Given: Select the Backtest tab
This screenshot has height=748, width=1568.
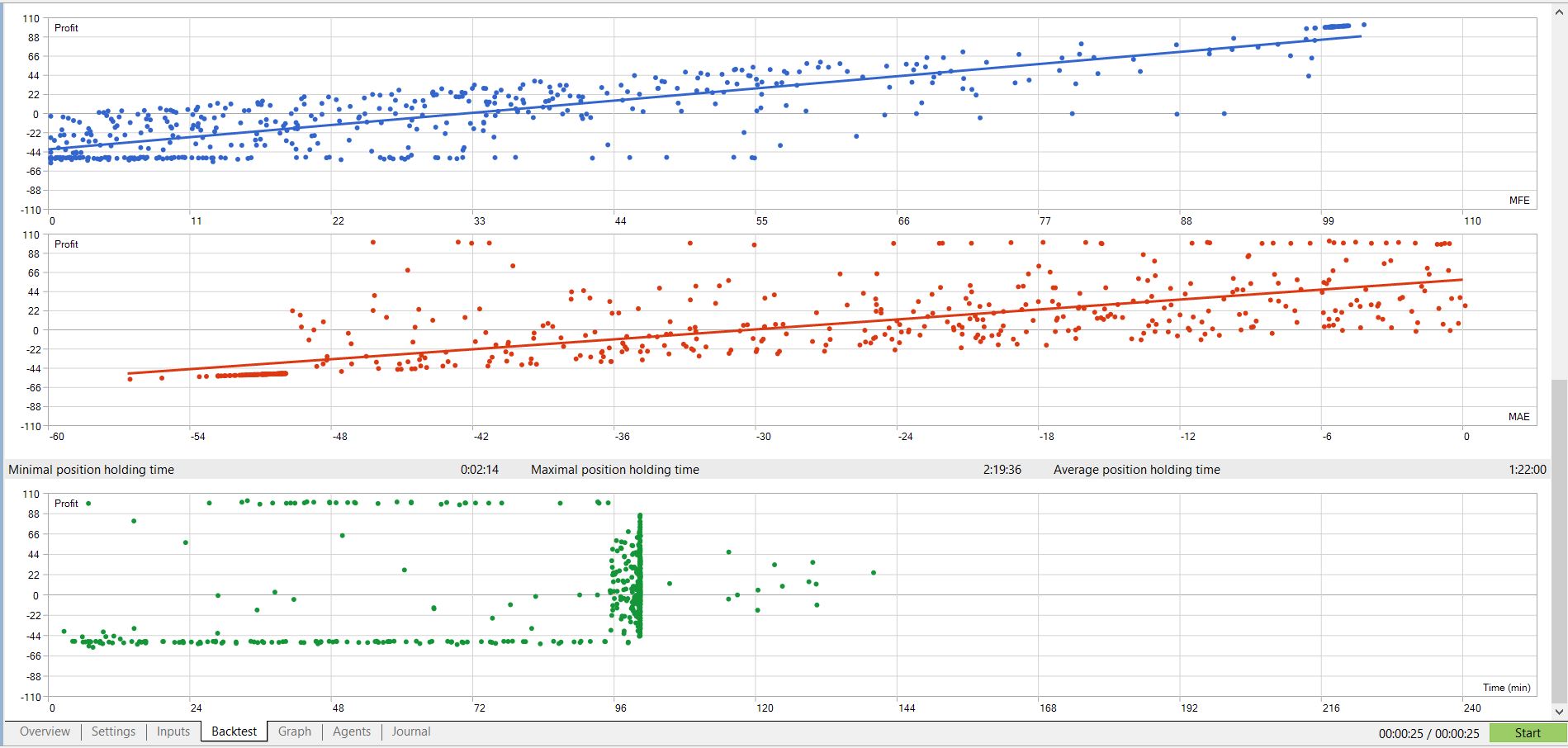Looking at the screenshot, I should point(234,731).
